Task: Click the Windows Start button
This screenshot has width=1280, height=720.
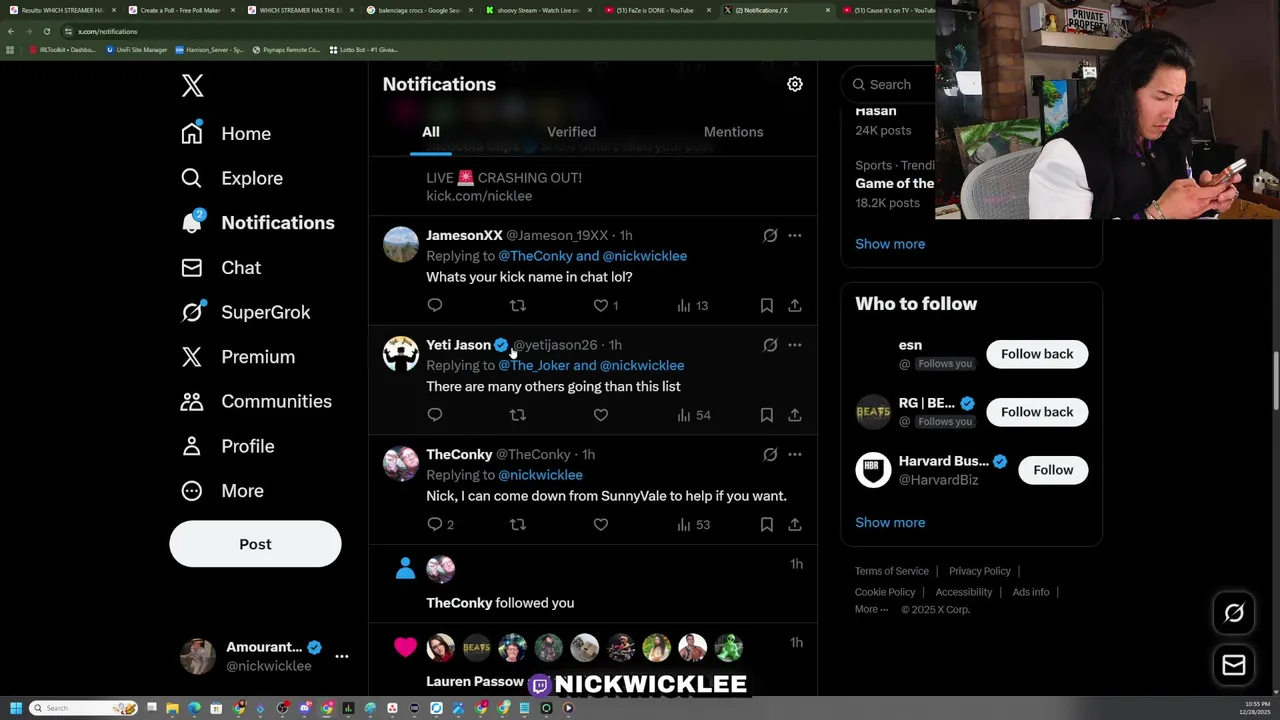Action: point(15,708)
